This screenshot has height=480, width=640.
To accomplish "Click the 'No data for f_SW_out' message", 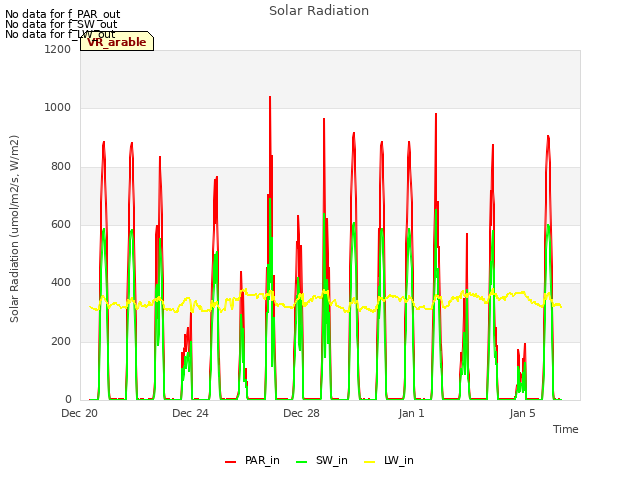I will 61,24.
